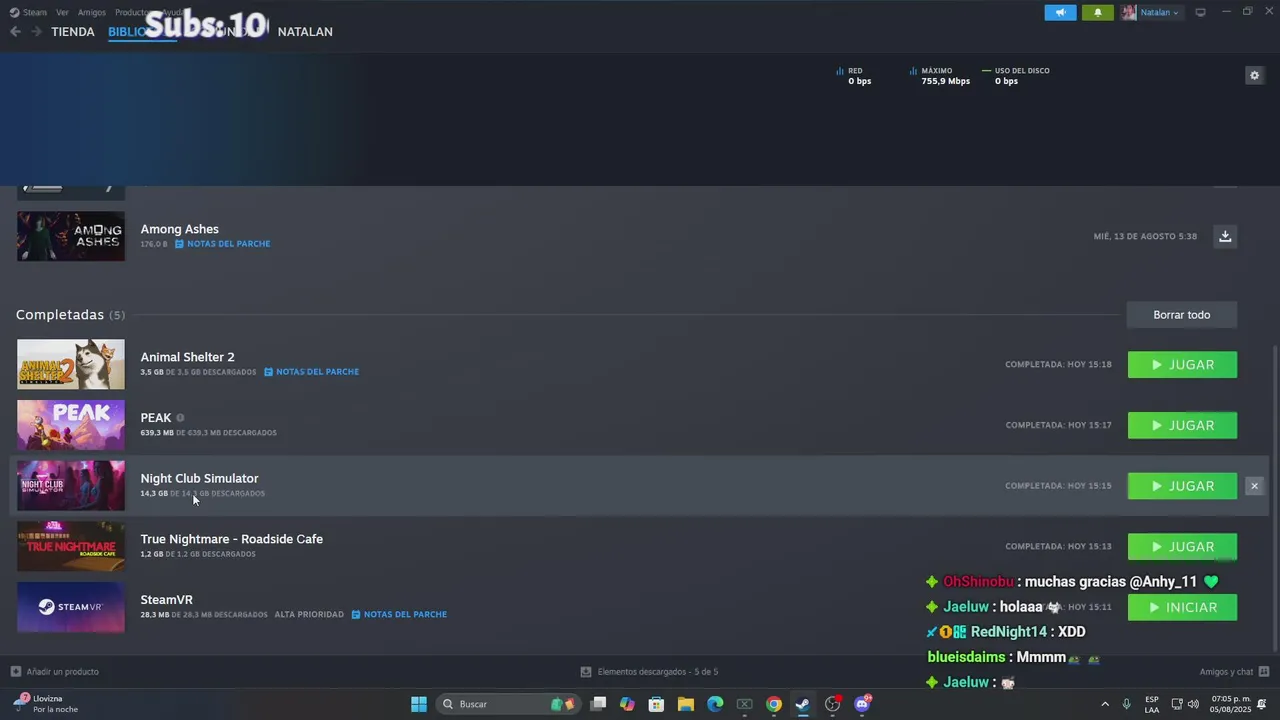Go to the TIENDA tab
This screenshot has width=1280, height=720.
pyautogui.click(x=73, y=32)
